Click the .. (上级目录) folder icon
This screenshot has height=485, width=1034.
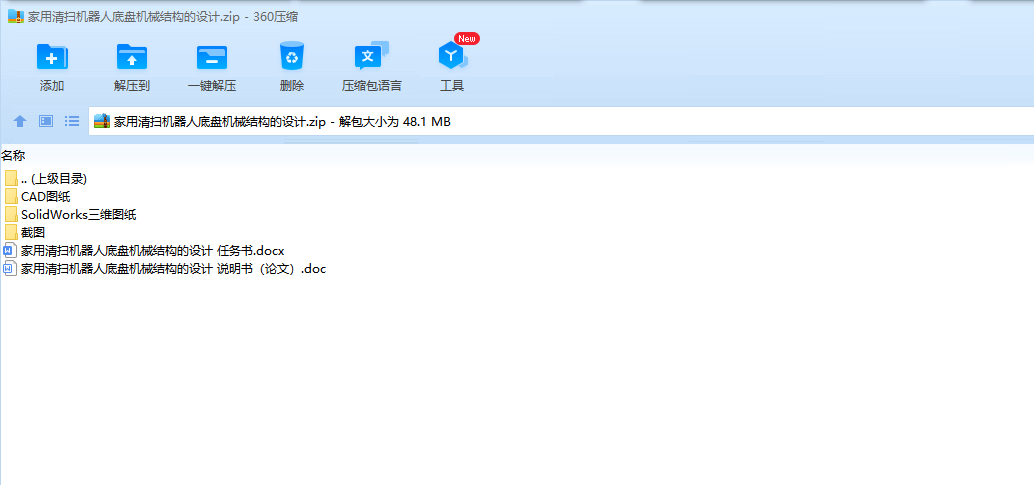11,178
